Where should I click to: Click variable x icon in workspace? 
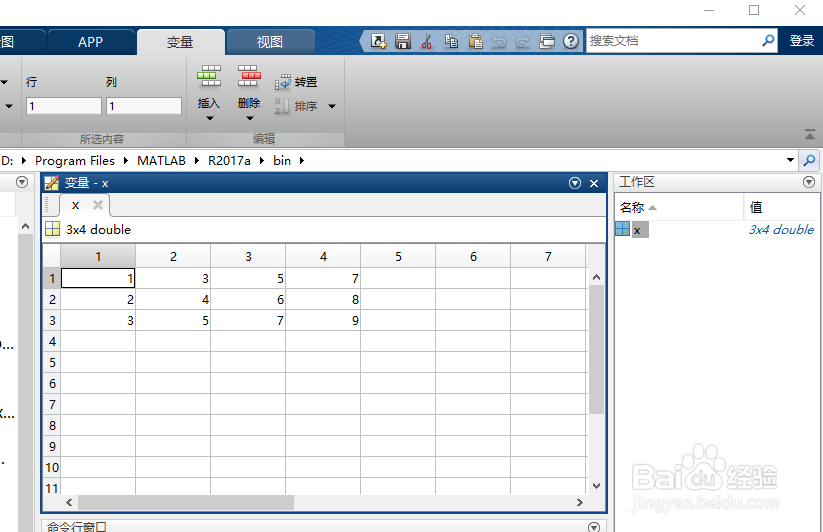tap(622, 229)
